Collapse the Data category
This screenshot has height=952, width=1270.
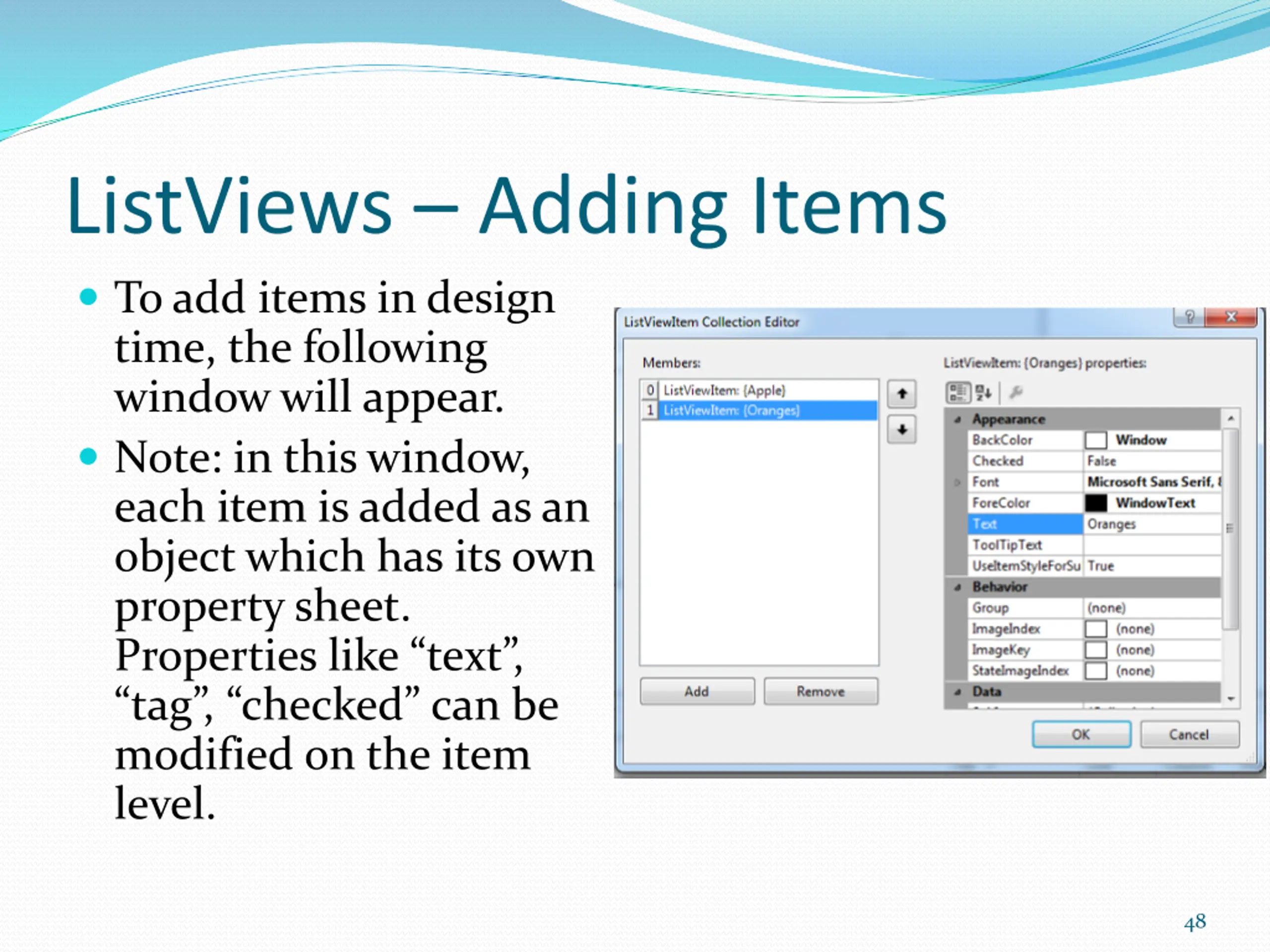(957, 692)
